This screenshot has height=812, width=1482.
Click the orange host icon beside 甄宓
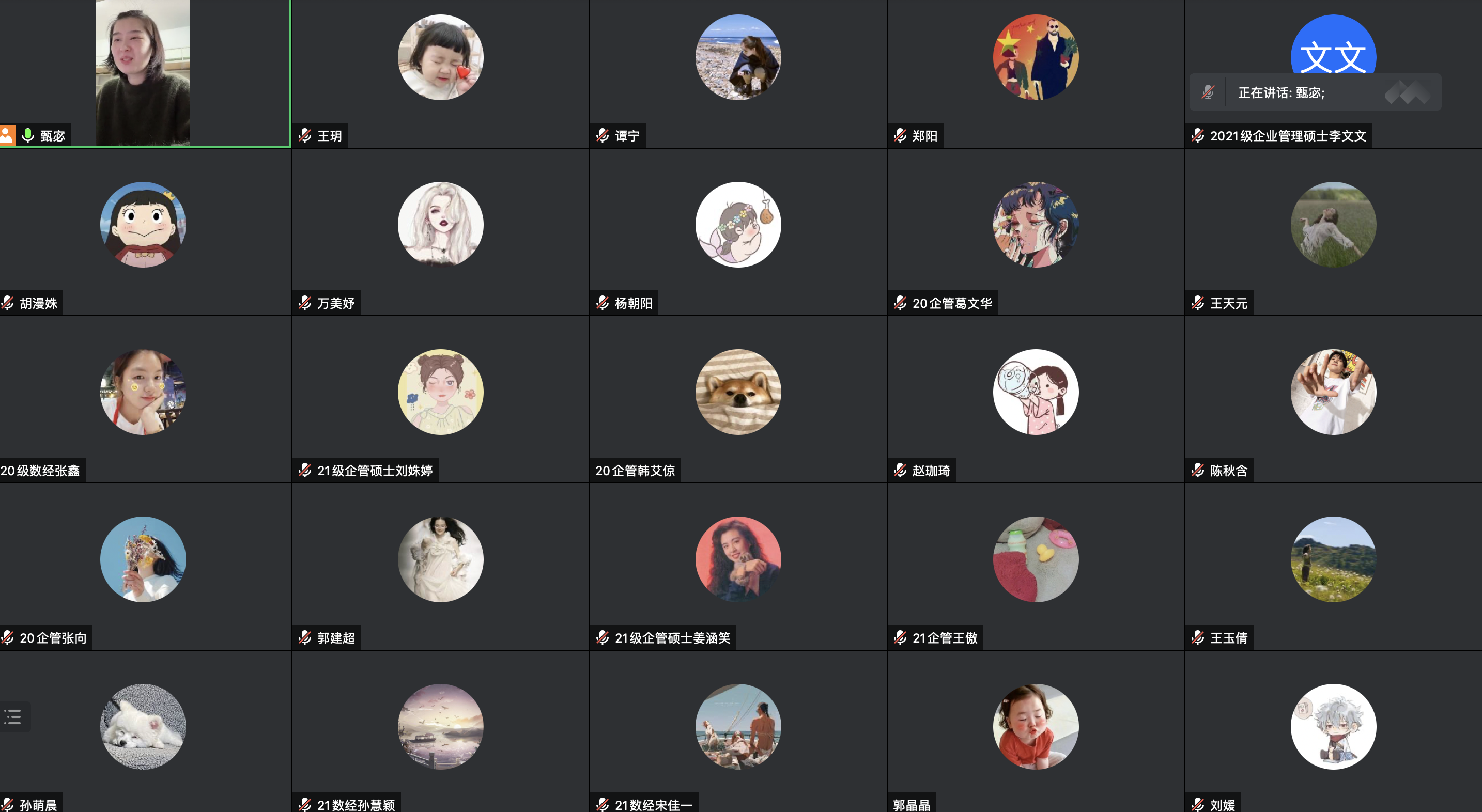point(7,135)
